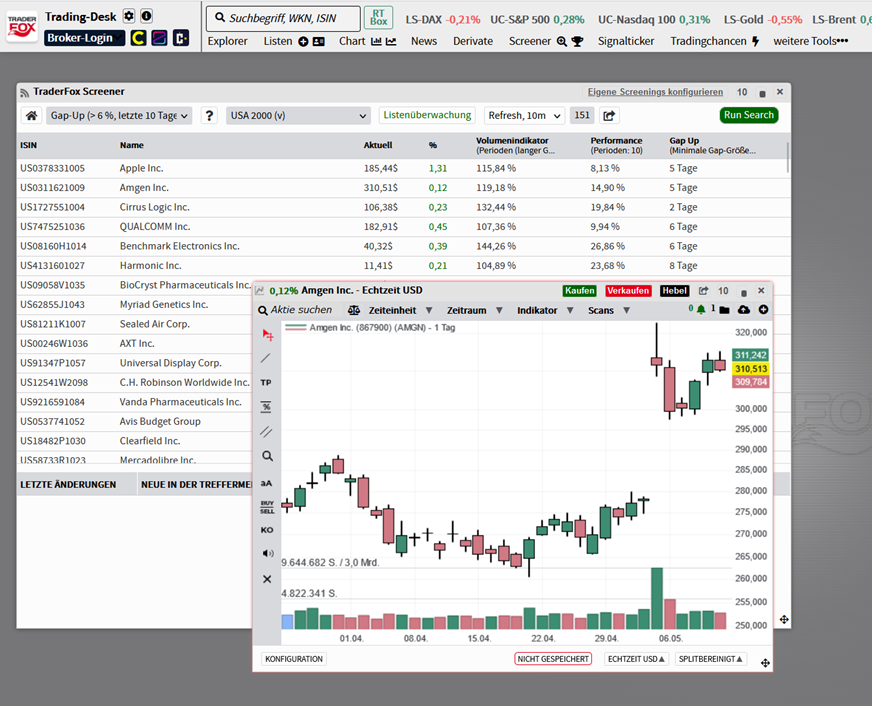Click the screener export share icon
Image resolution: width=872 pixels, height=706 pixels.
(x=610, y=116)
